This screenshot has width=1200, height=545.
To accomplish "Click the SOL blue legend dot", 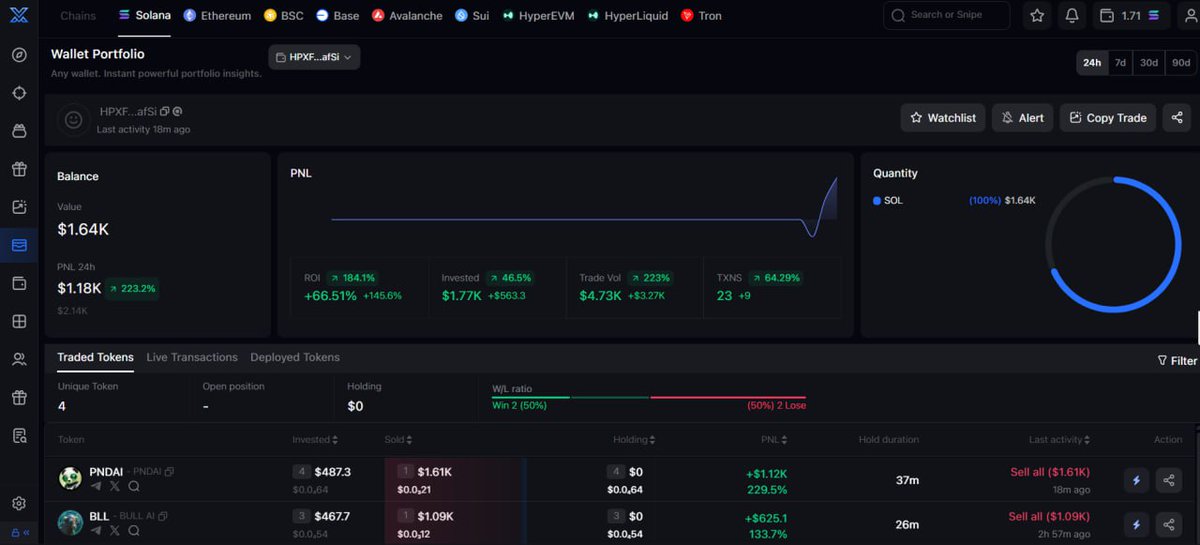I will pyautogui.click(x=877, y=201).
